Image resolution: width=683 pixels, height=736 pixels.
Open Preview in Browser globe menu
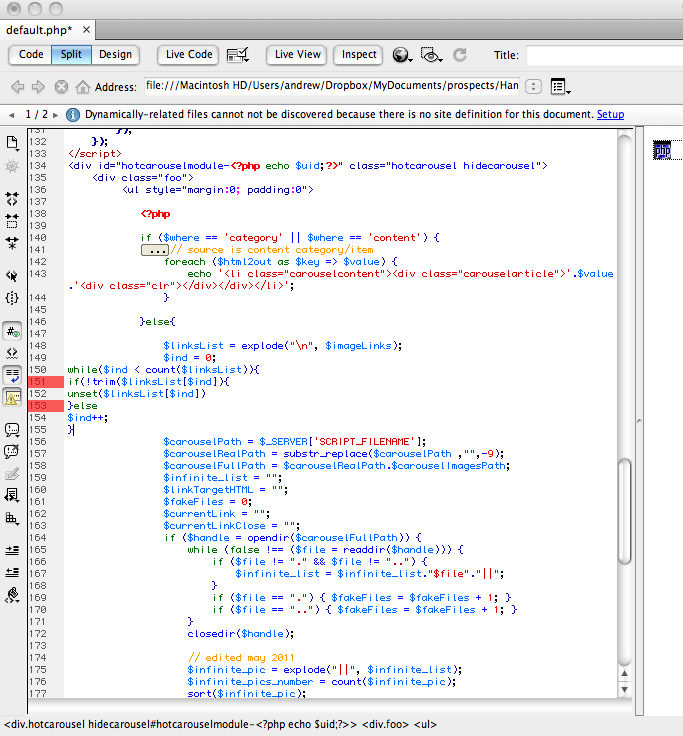tap(402, 55)
